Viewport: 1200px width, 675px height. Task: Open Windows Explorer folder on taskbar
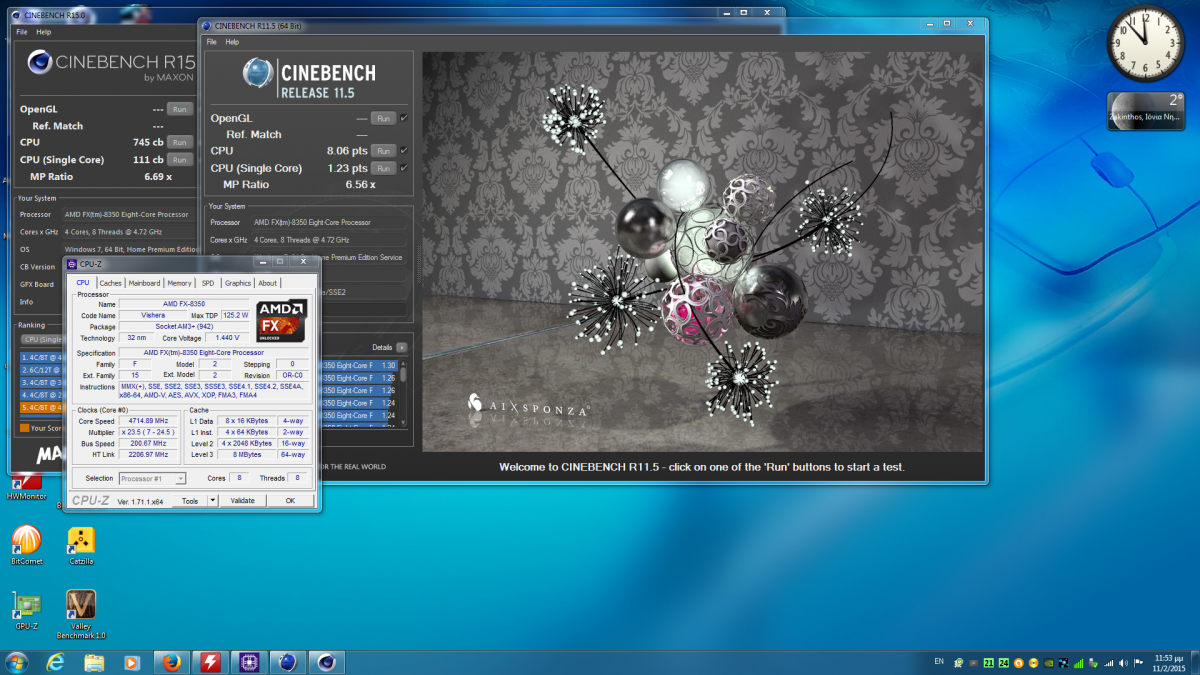(x=94, y=662)
